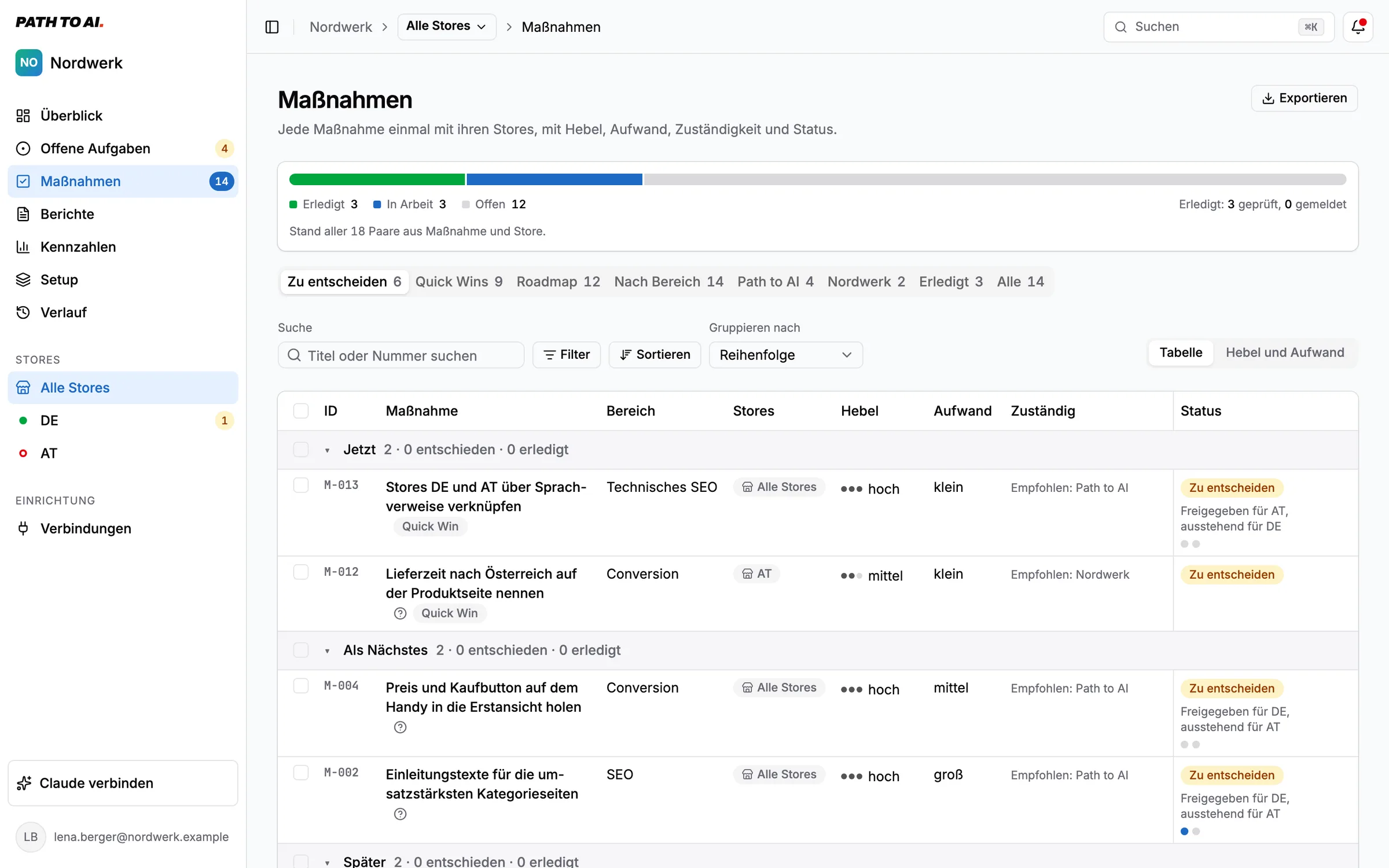Click the LB user avatar
Screen dimensions: 1389x868
click(x=31, y=837)
